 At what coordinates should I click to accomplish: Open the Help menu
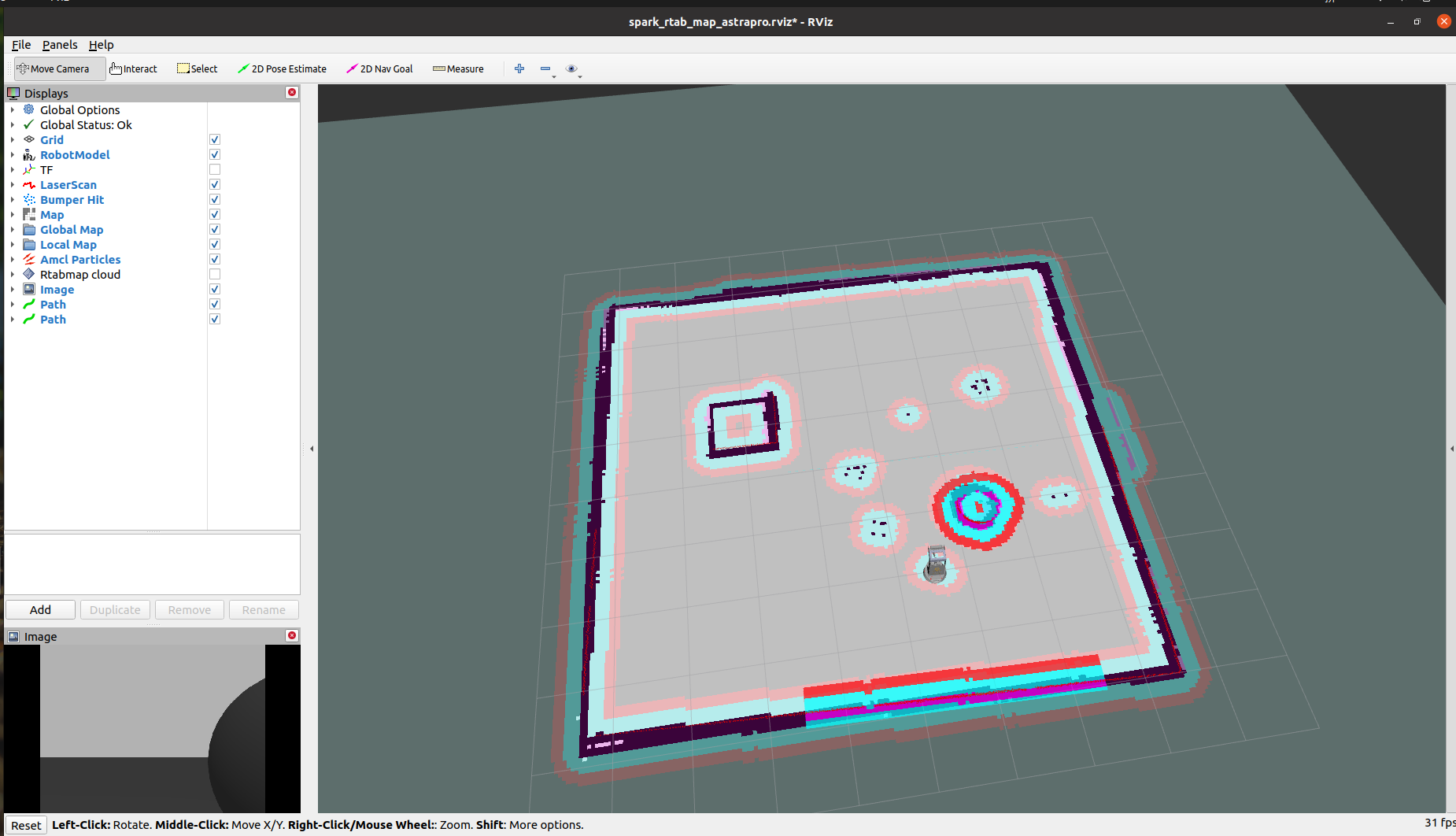tap(101, 45)
